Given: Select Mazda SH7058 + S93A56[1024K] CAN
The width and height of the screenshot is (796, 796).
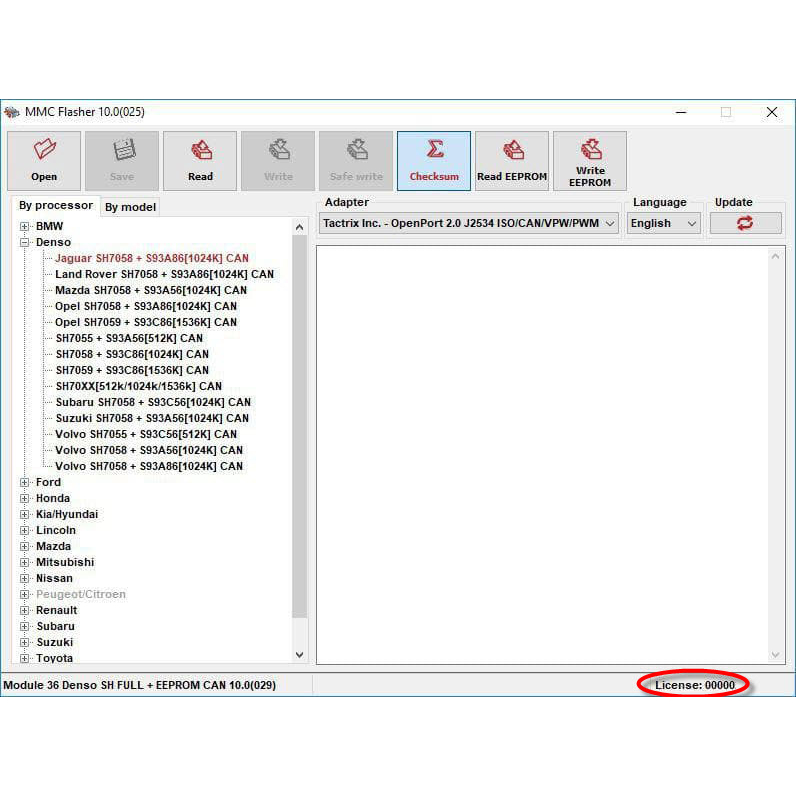Looking at the screenshot, I should click(151, 290).
